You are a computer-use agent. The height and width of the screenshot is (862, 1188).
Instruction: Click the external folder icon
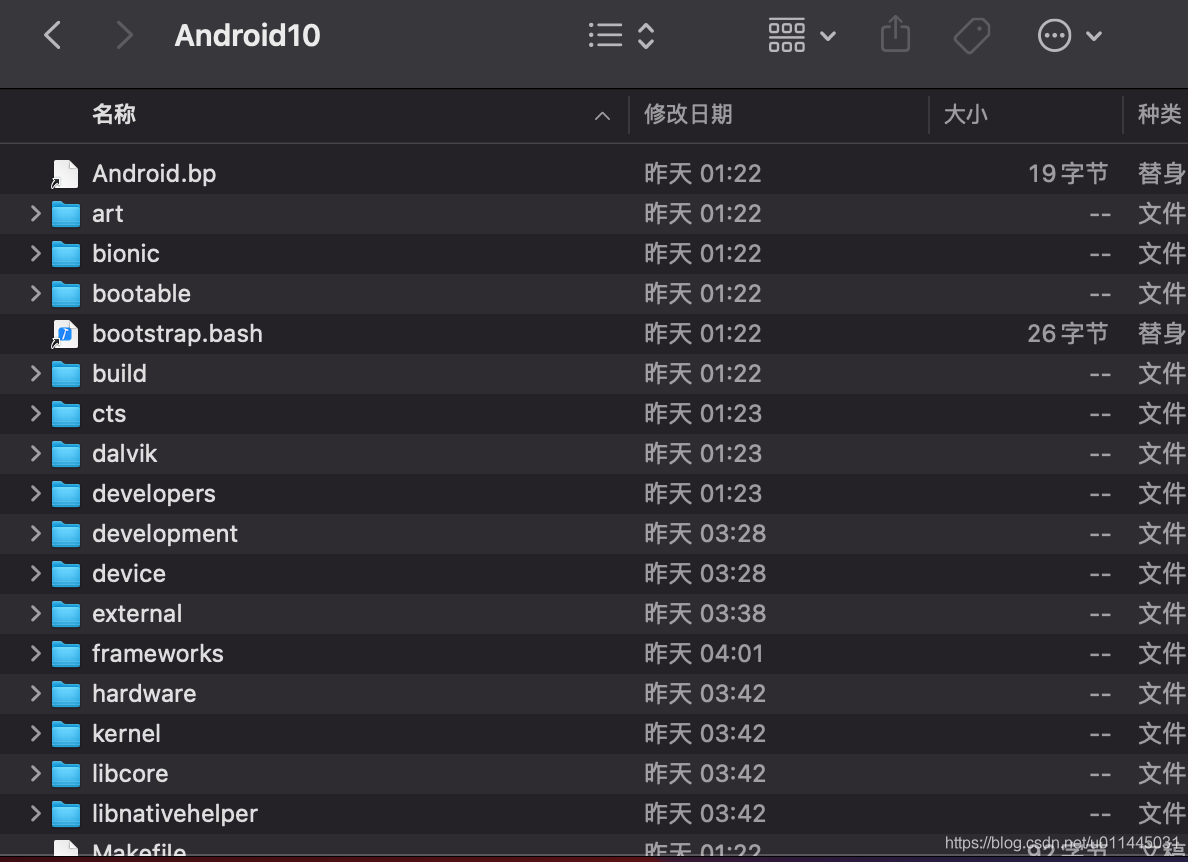click(66, 614)
